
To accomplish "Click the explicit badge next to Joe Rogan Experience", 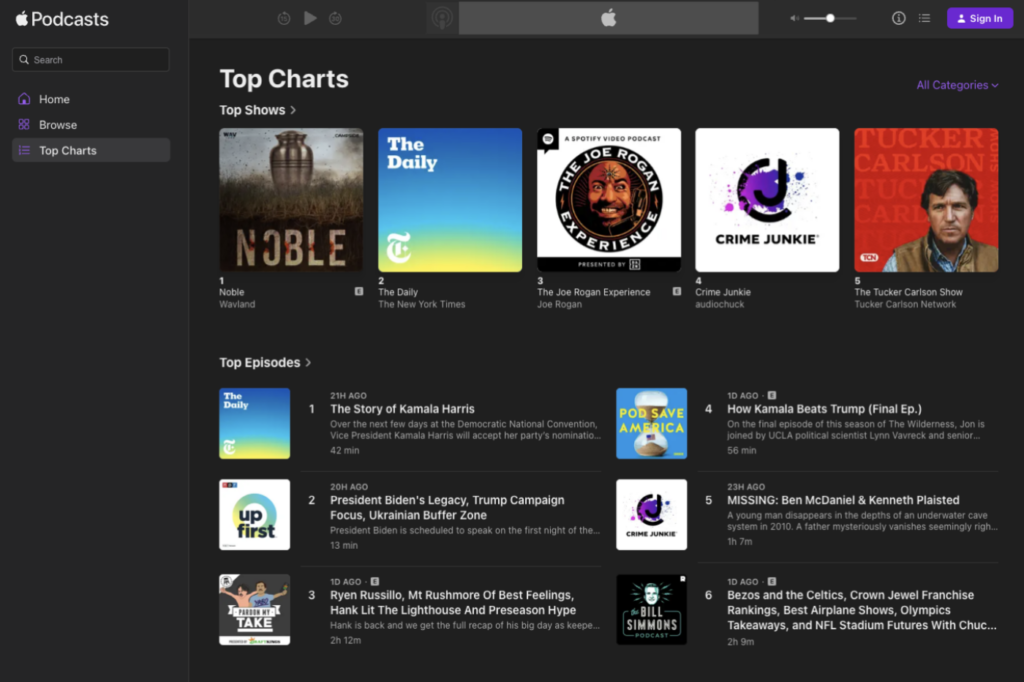I will click(677, 291).
